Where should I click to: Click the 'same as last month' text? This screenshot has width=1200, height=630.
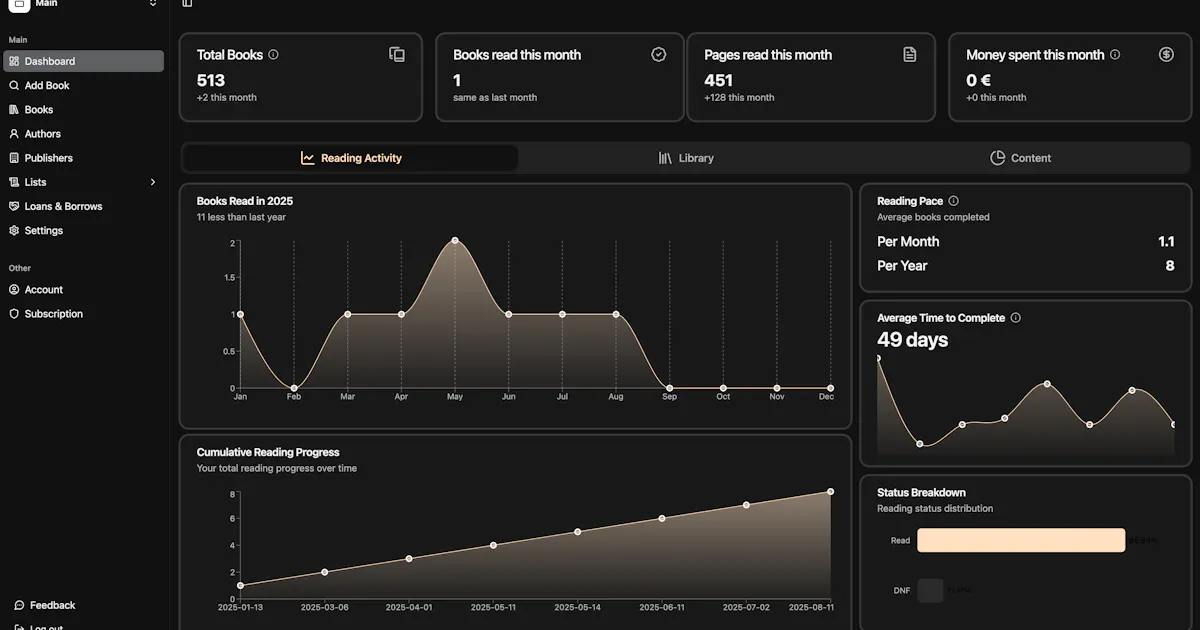pyautogui.click(x=495, y=97)
